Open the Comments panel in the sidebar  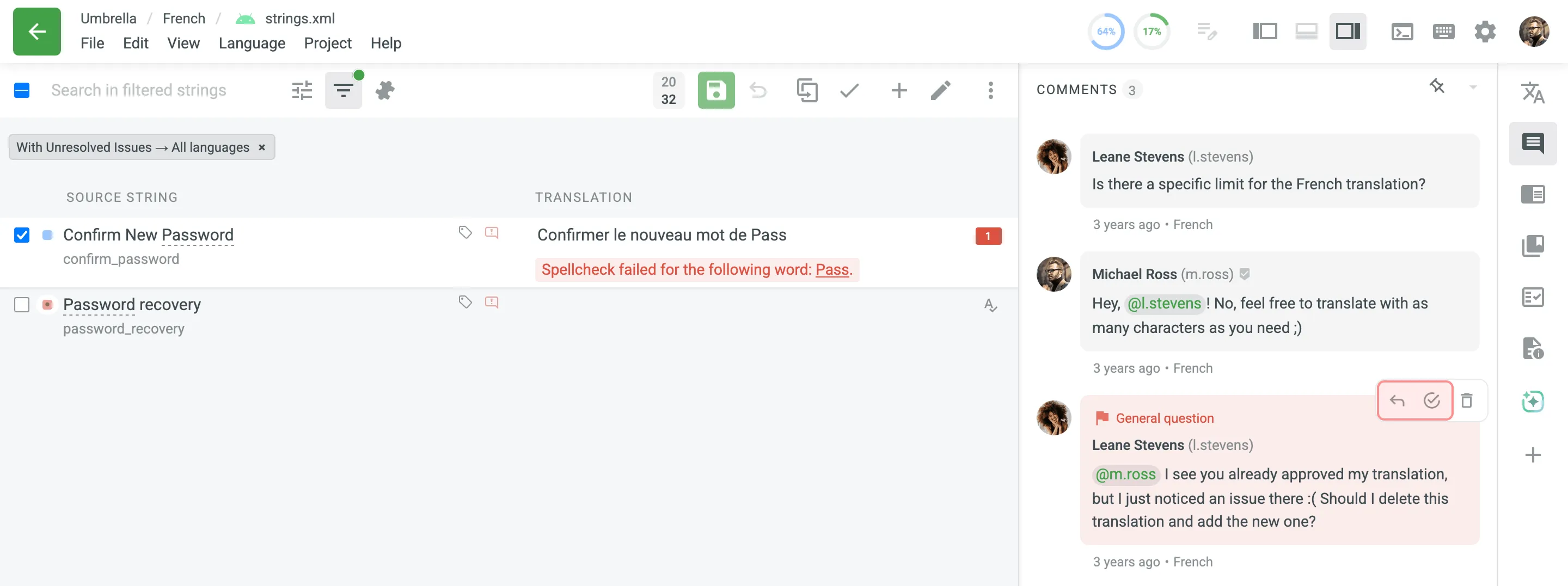[1533, 144]
